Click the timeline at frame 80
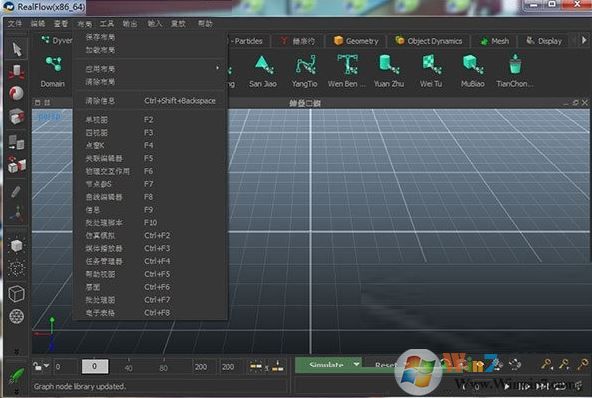Viewport: 592px width, 398px height. (163, 367)
